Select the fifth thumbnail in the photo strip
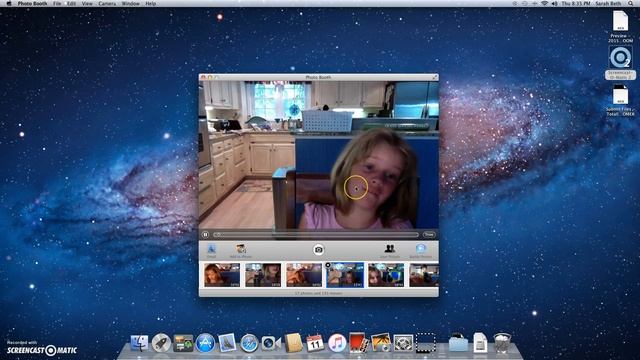Screen dimensions: 640x360 point(386,275)
